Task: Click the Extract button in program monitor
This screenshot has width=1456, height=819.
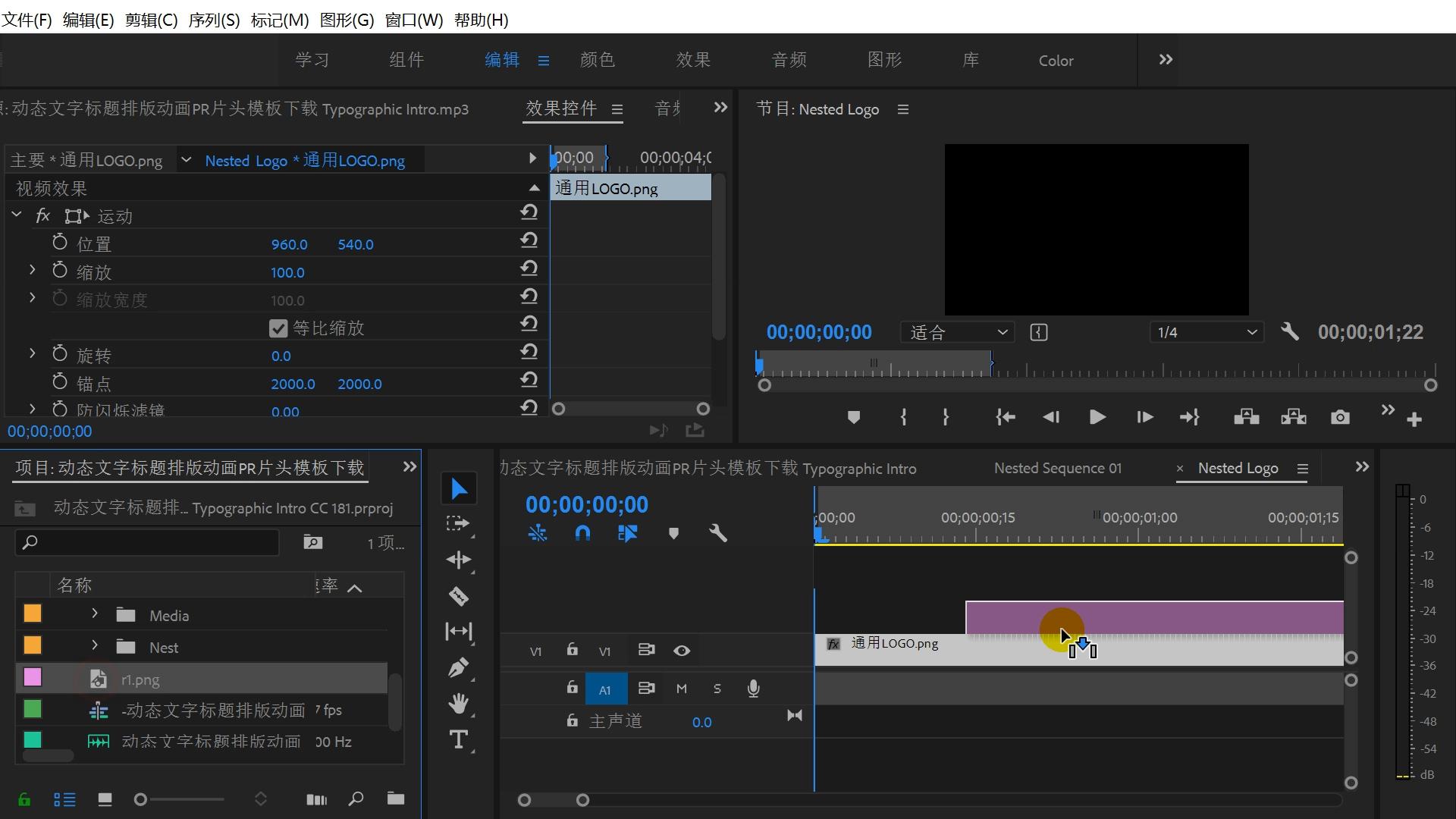Action: click(x=1294, y=417)
